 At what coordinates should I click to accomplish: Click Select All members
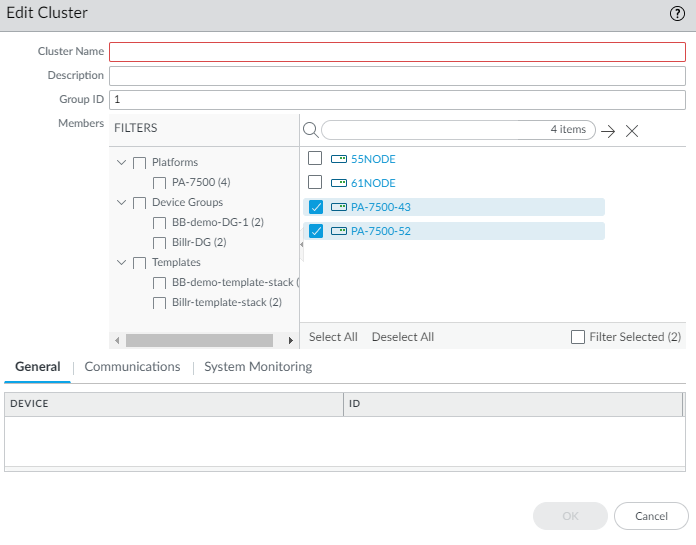[x=333, y=337]
